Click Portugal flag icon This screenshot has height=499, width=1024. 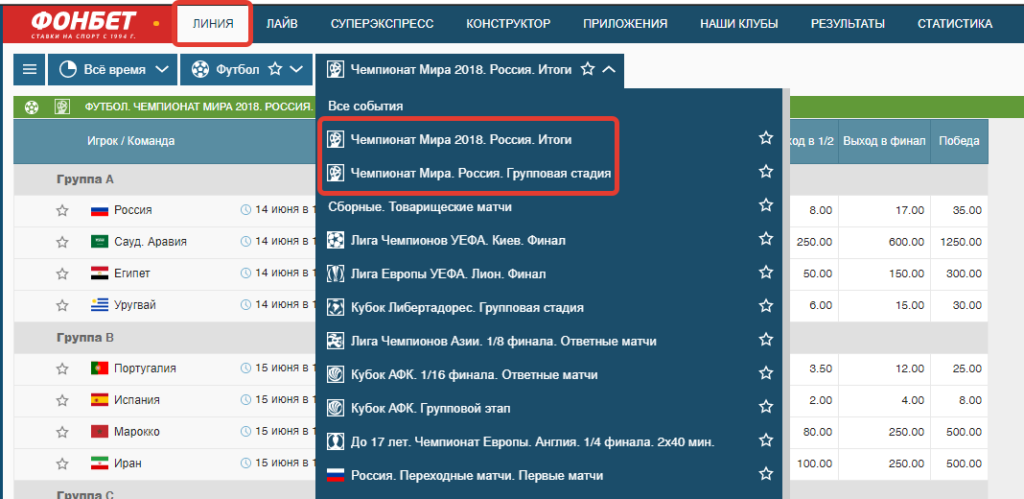[99, 368]
